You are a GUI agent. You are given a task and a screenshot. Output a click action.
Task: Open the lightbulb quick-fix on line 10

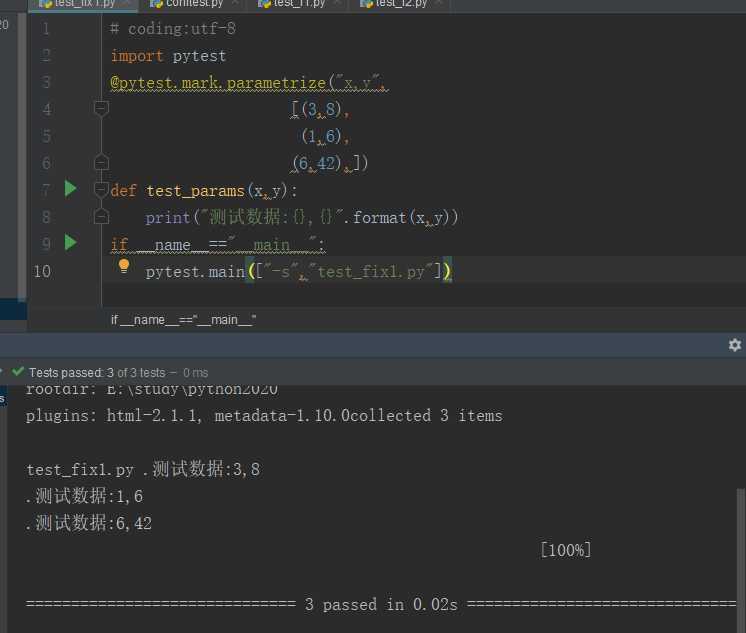pyautogui.click(x=124, y=266)
